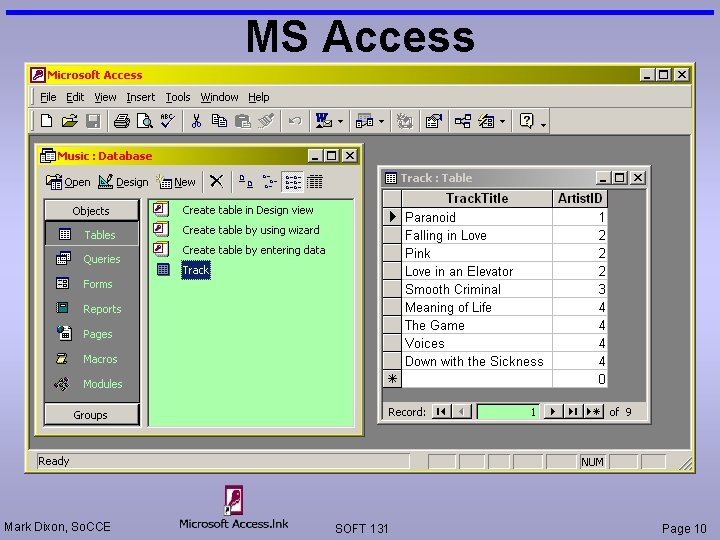Image resolution: width=720 pixels, height=540 pixels.
Task: Click the OfficeLinks Word icon
Action: click(324, 121)
